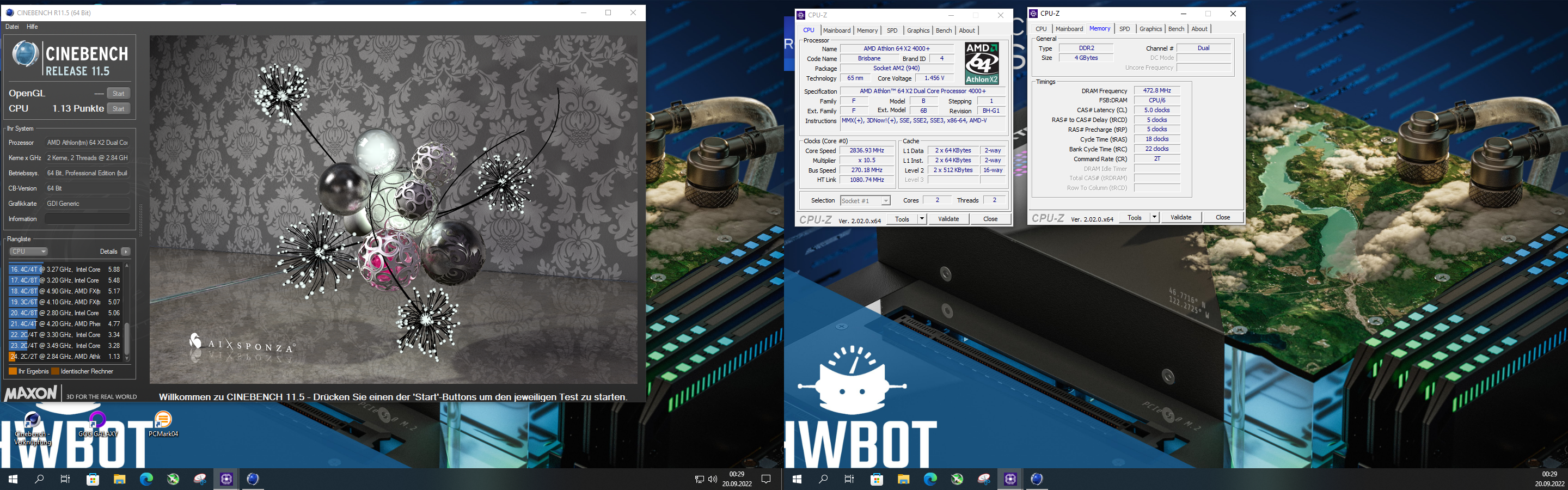1568x490 pixels.
Task: Open the PCMark04 desktop shortcut
Action: 163,425
